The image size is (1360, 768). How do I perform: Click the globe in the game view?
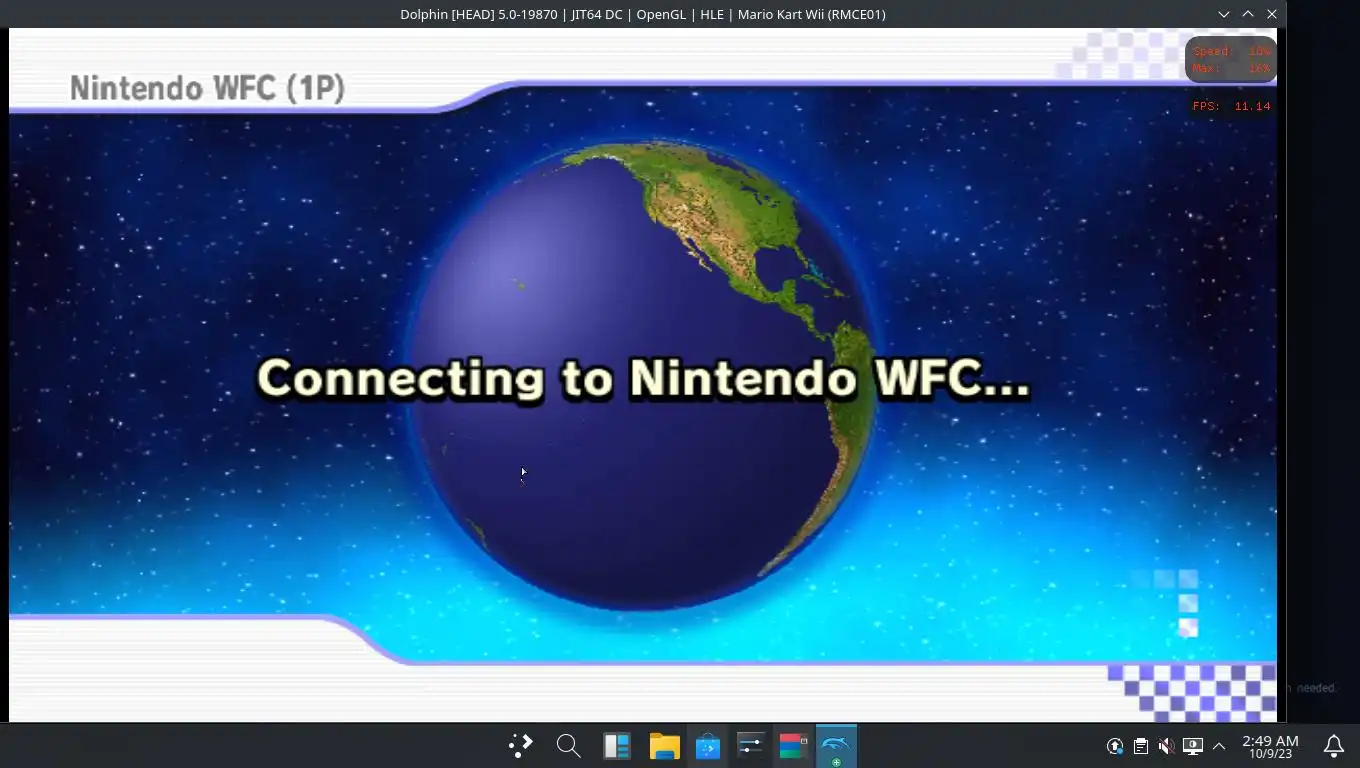click(644, 375)
